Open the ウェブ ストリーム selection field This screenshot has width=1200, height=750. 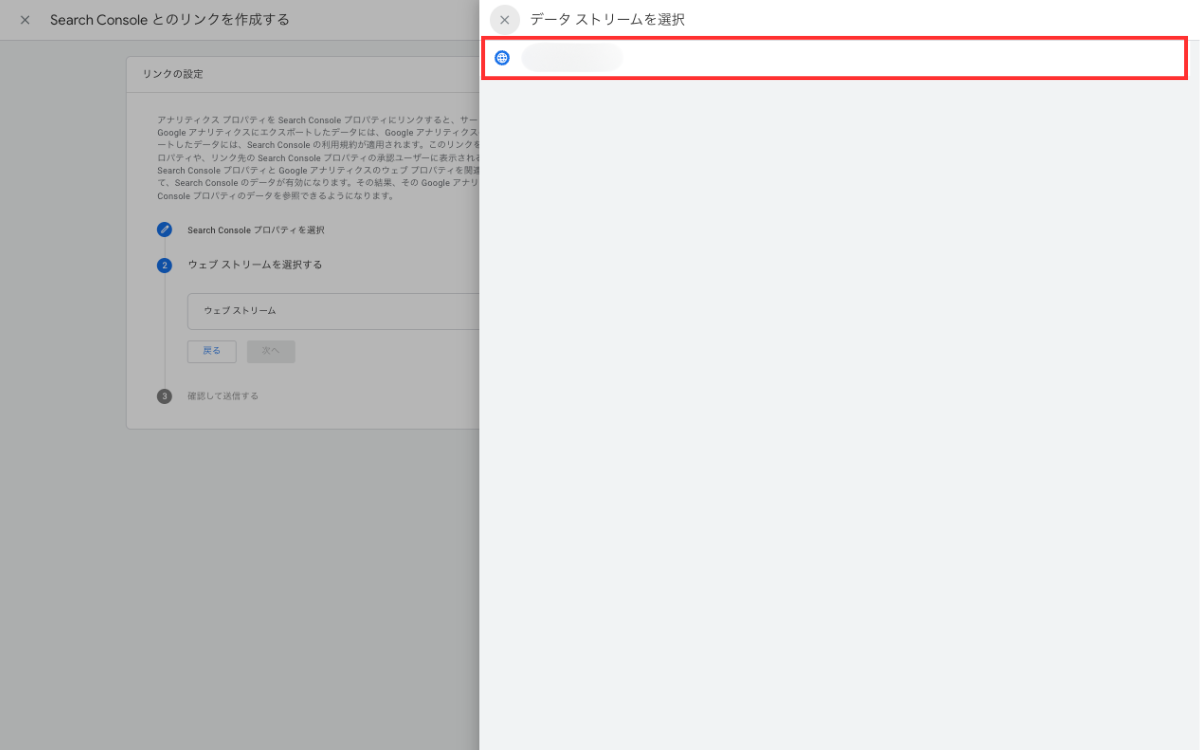coord(334,311)
